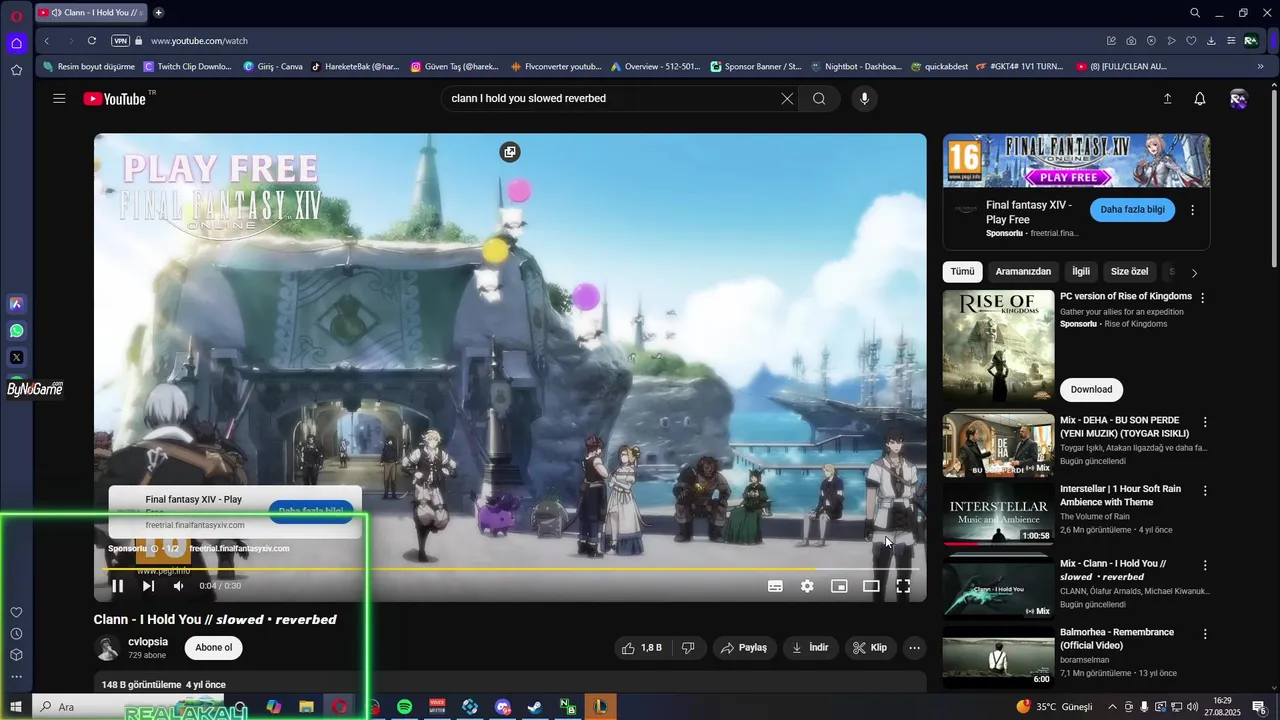Open X Twitter in Opera sidebar

click(x=16, y=357)
